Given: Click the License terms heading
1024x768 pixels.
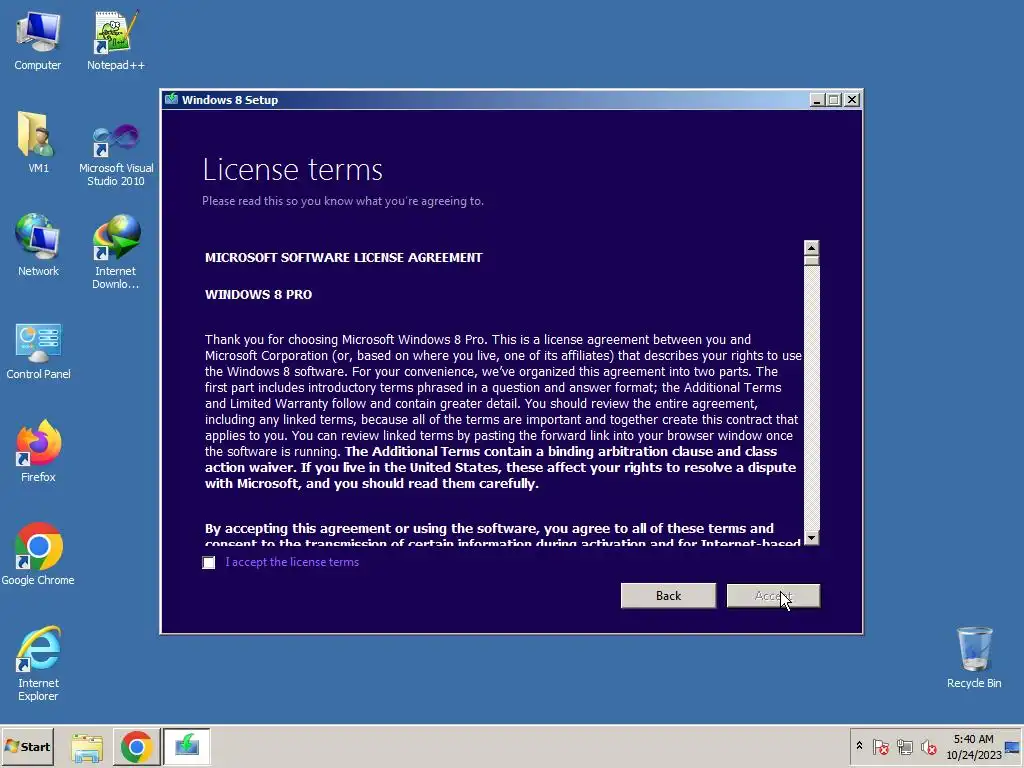Looking at the screenshot, I should (x=293, y=170).
